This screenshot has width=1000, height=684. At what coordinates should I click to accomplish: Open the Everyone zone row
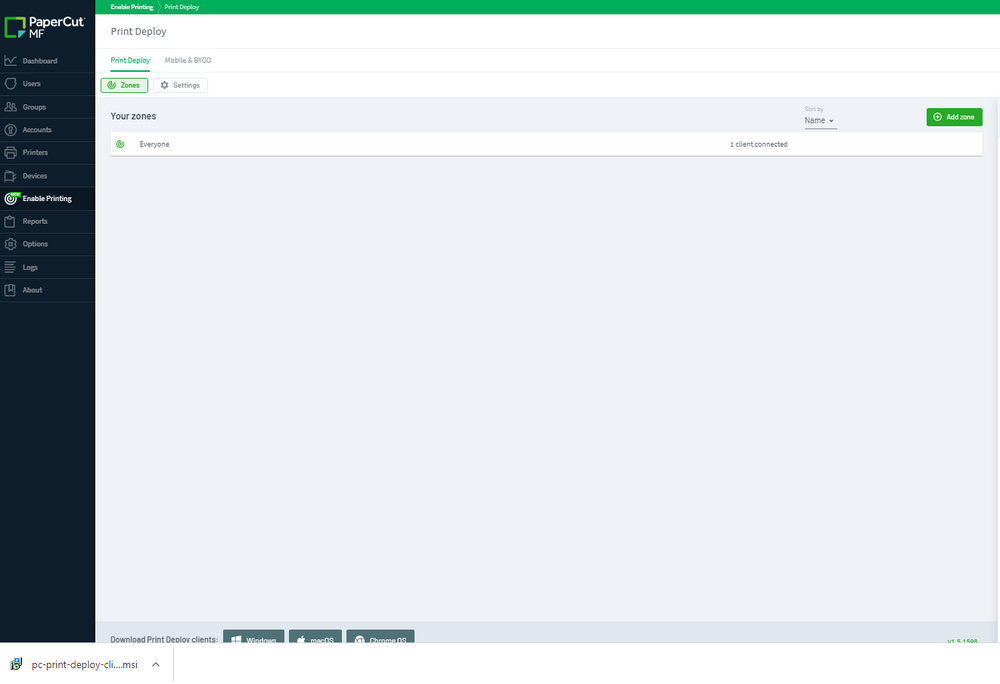click(546, 144)
